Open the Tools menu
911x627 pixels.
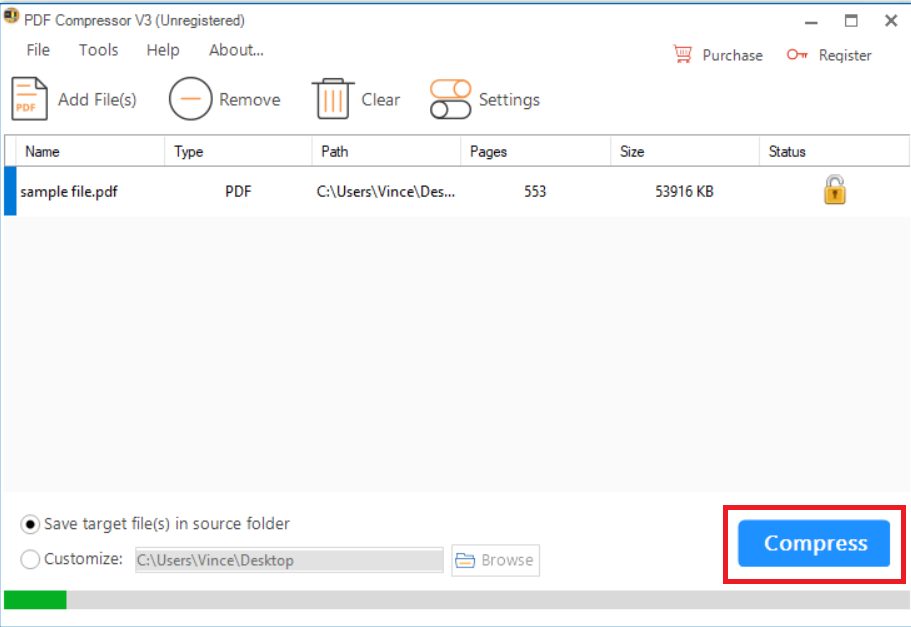97,50
